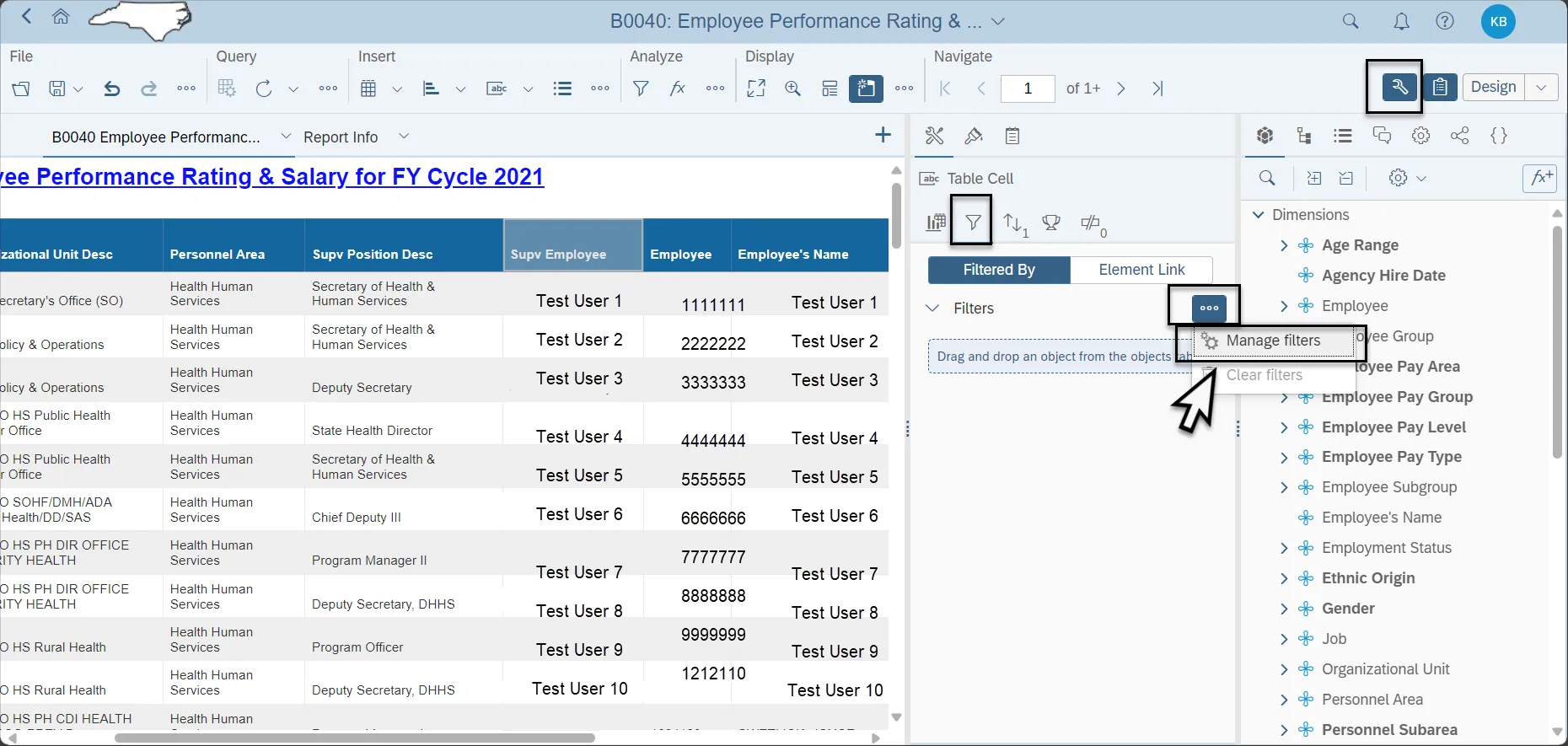Image resolution: width=1568 pixels, height=746 pixels.
Task: Open the wrench build panel button
Action: [1399, 87]
